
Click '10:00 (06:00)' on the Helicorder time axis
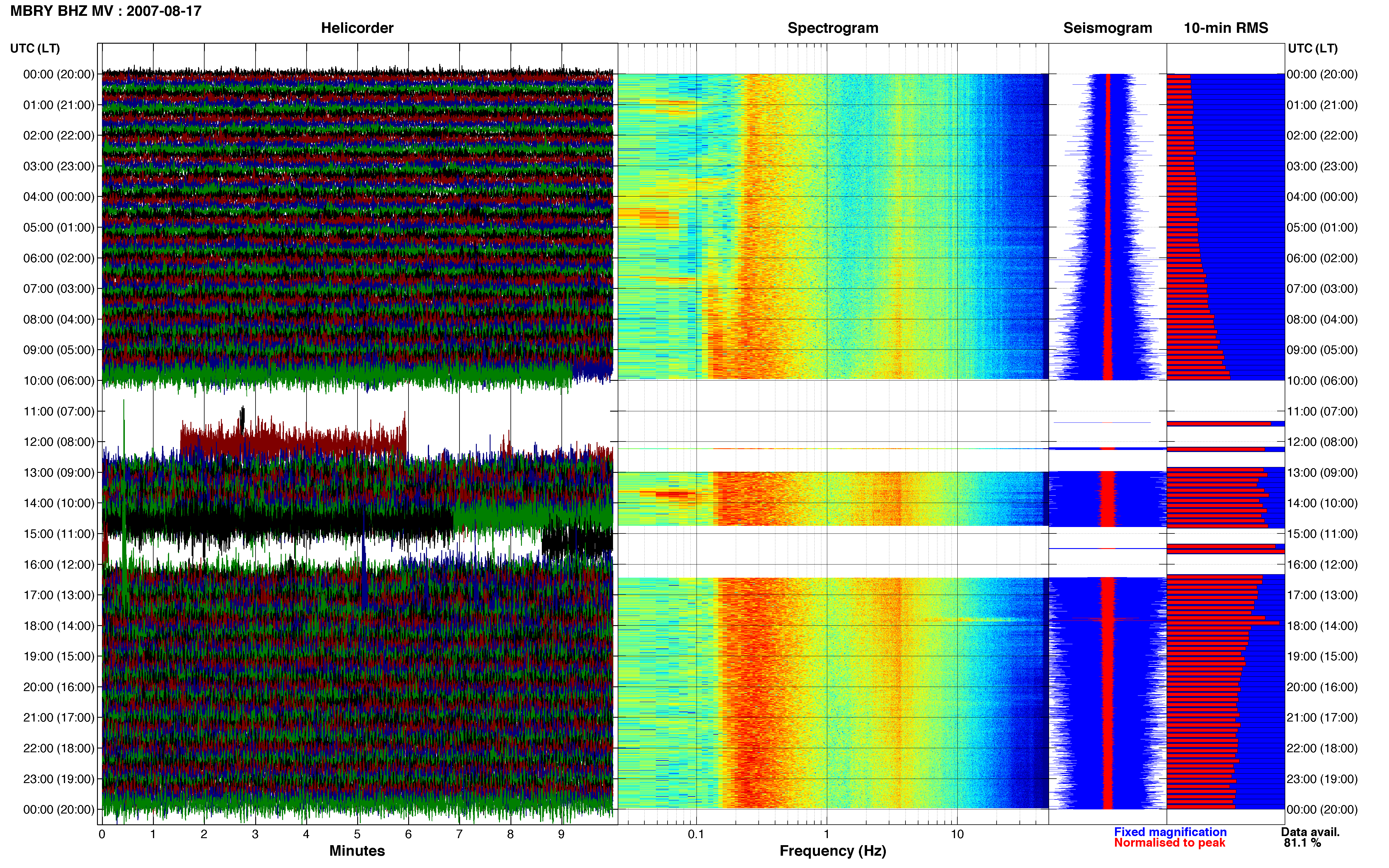coord(59,381)
